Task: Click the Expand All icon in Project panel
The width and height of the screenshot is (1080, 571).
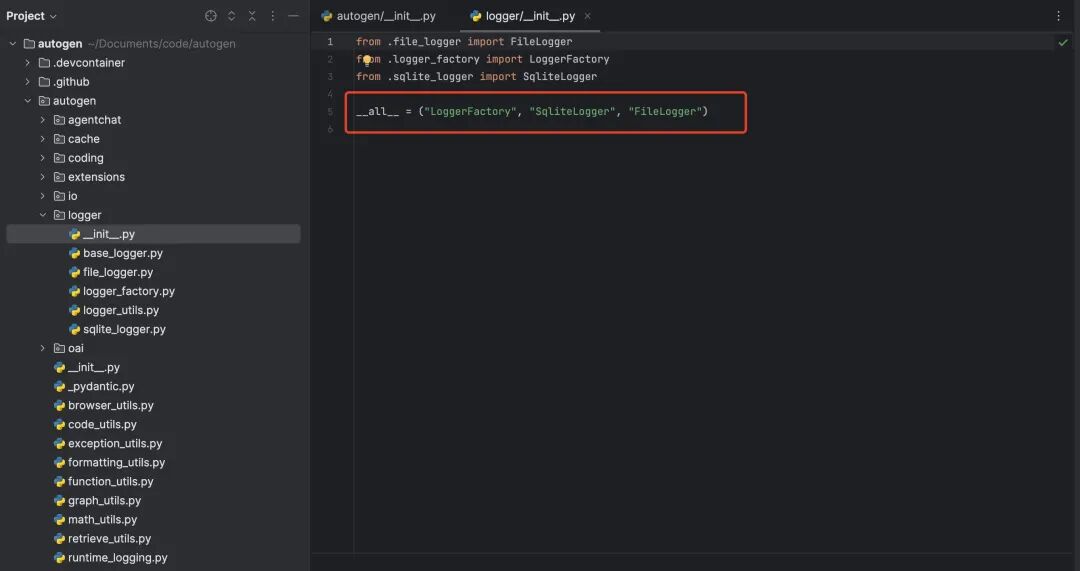Action: (232, 16)
